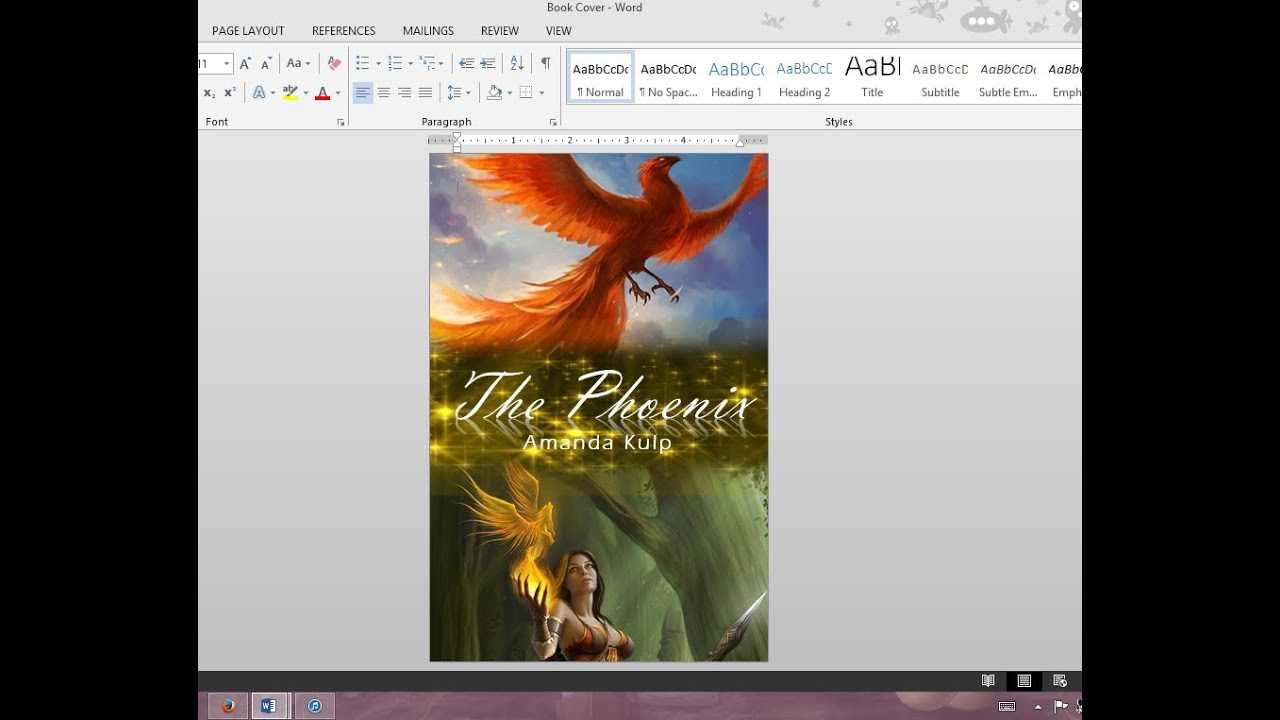The height and width of the screenshot is (720, 1280).
Task: Decrease paragraph indent
Action: pyautogui.click(x=466, y=63)
